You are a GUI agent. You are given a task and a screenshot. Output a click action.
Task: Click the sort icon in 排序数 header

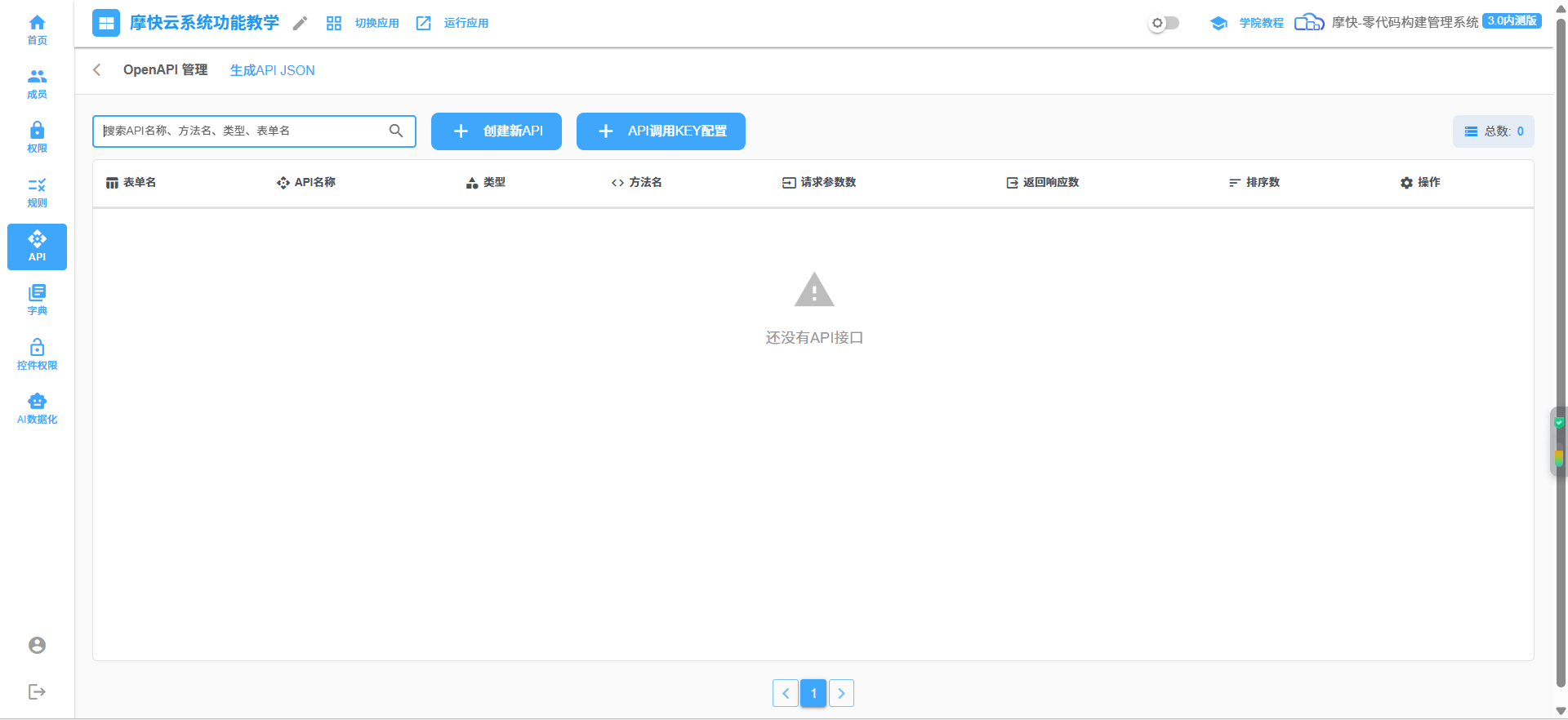pos(1235,183)
